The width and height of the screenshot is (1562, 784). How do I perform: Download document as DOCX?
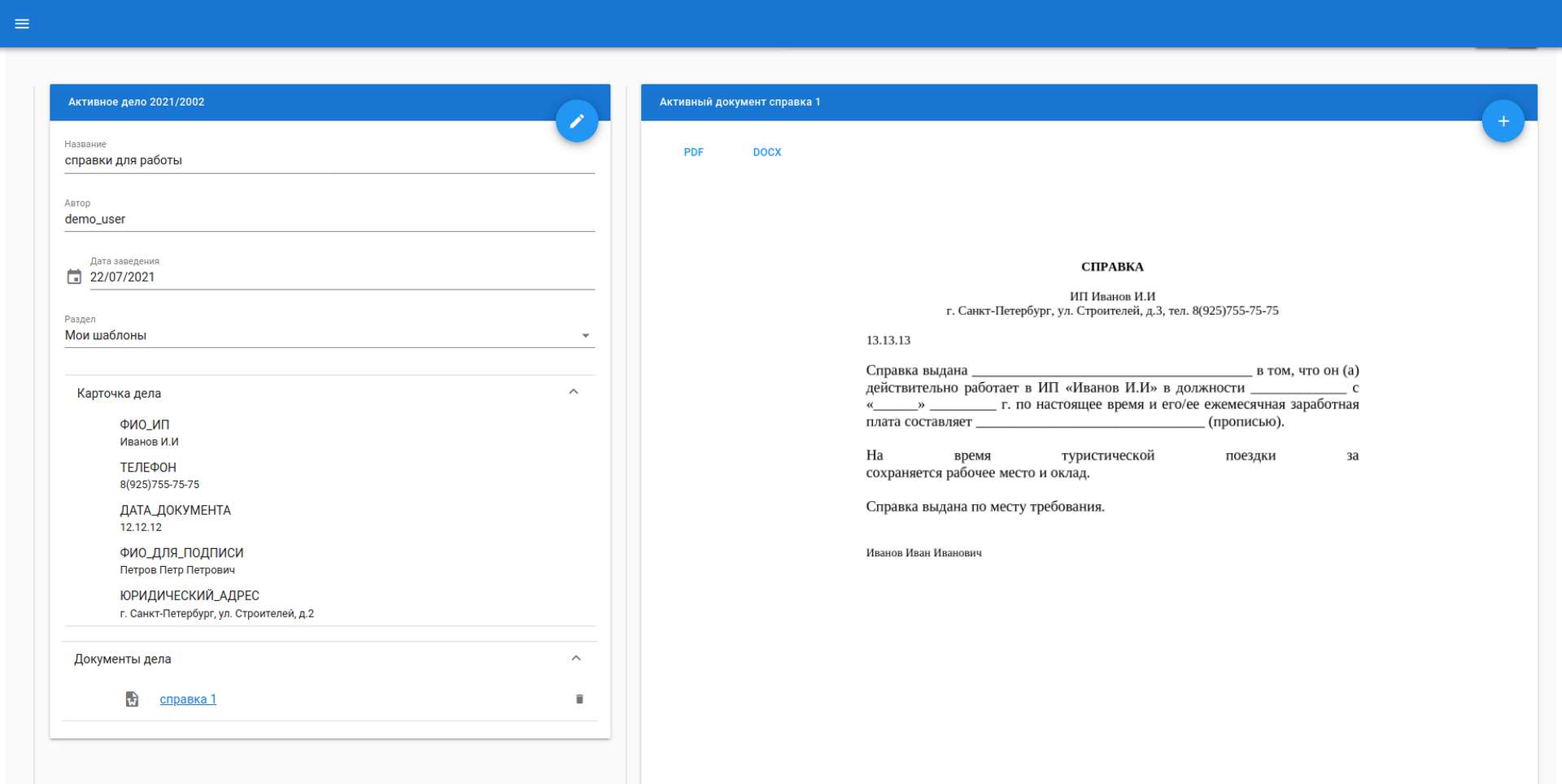point(766,152)
